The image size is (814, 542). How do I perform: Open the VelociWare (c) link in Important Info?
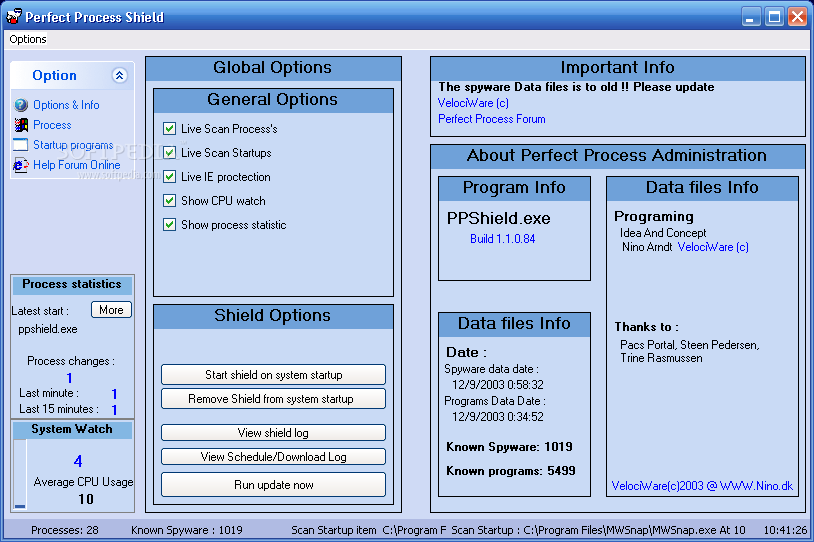coord(473,103)
